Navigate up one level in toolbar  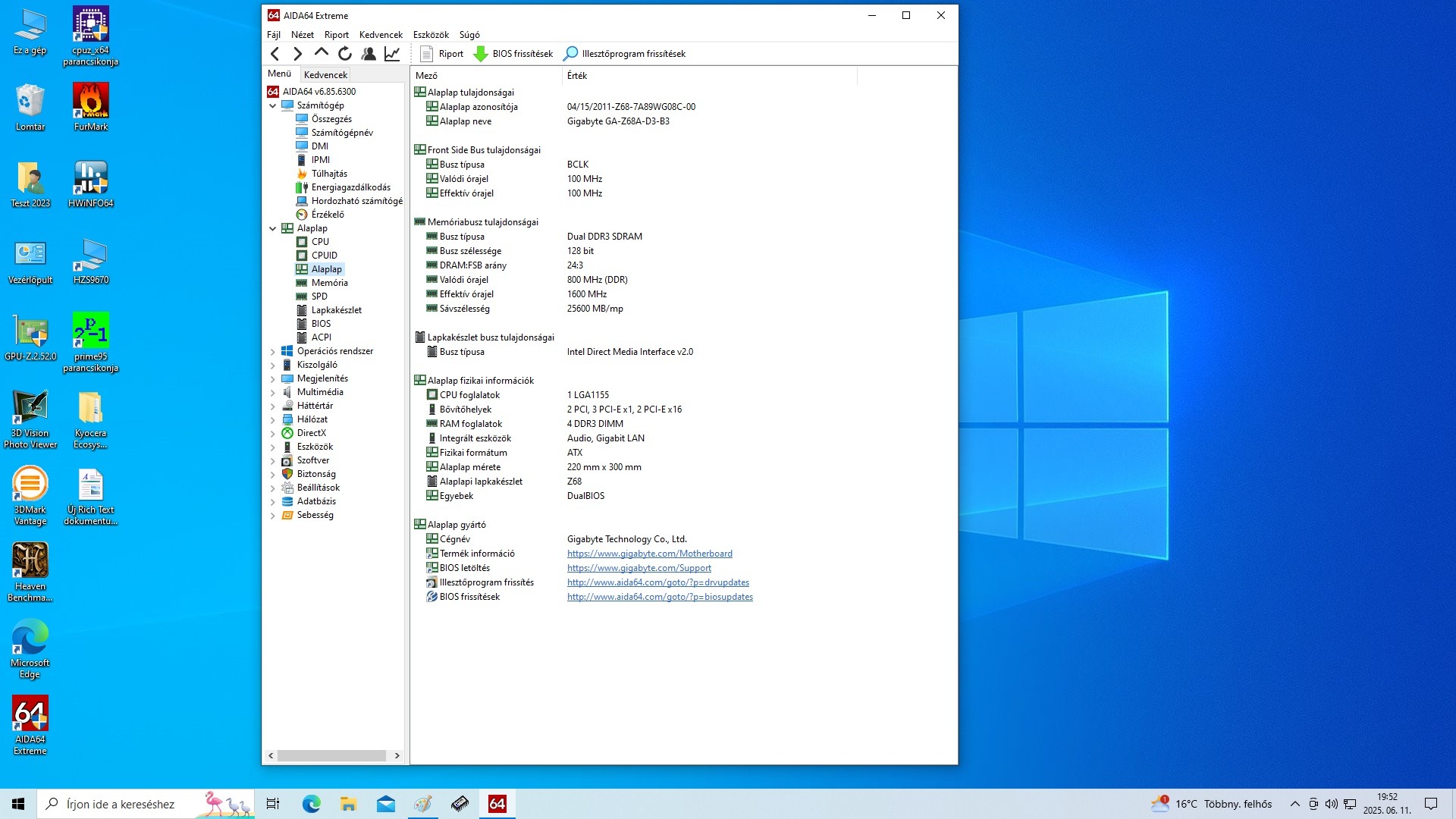click(x=321, y=54)
